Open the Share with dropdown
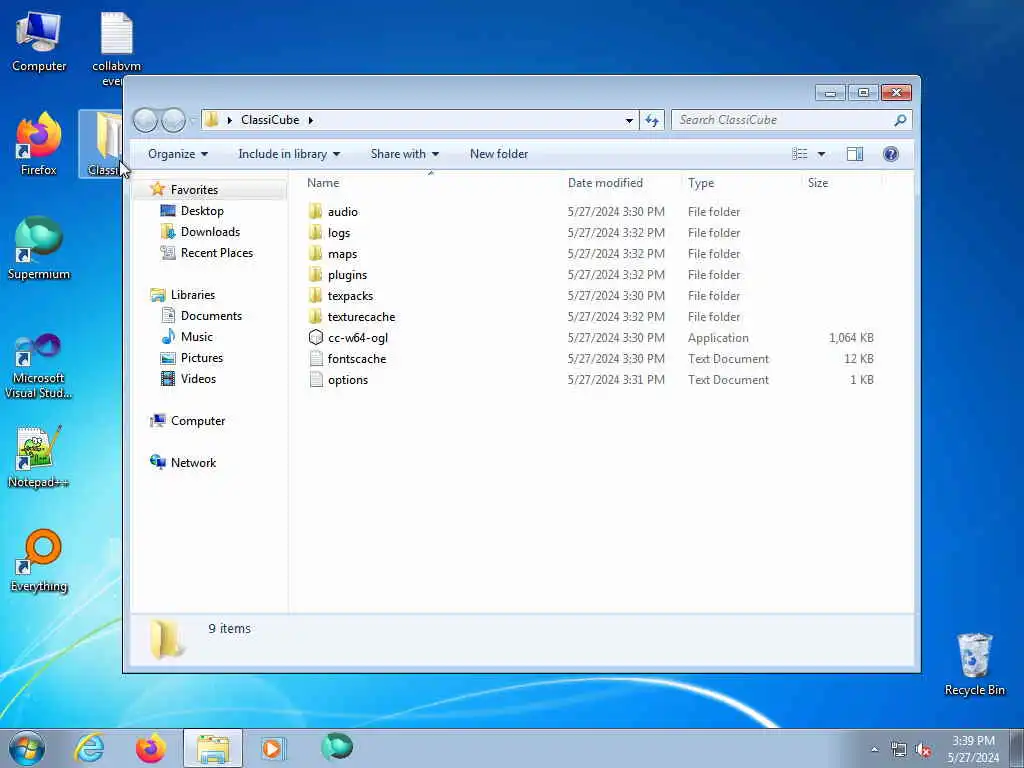 [x=404, y=154]
